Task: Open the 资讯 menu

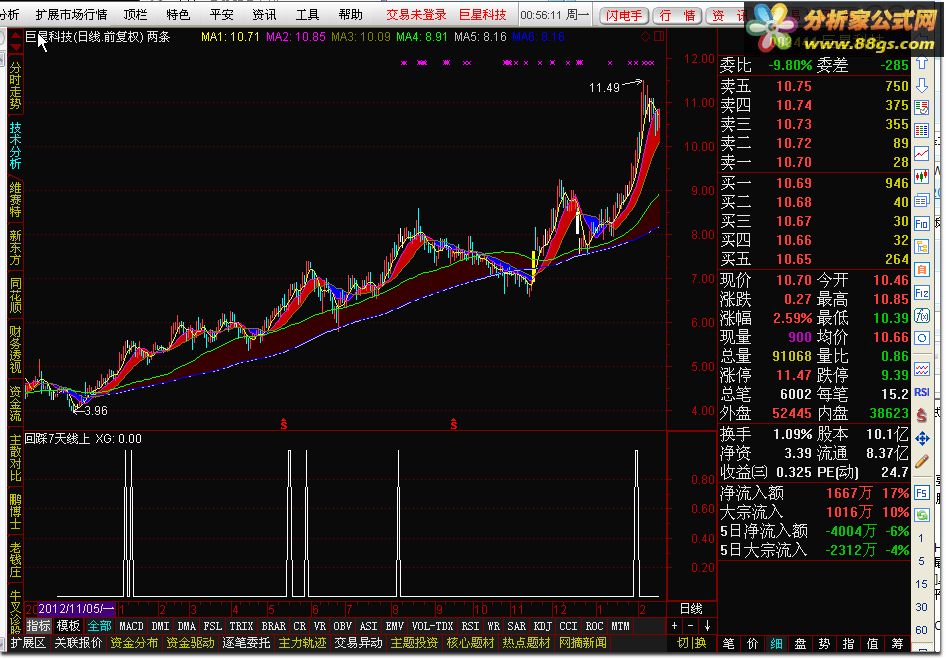Action: [264, 14]
